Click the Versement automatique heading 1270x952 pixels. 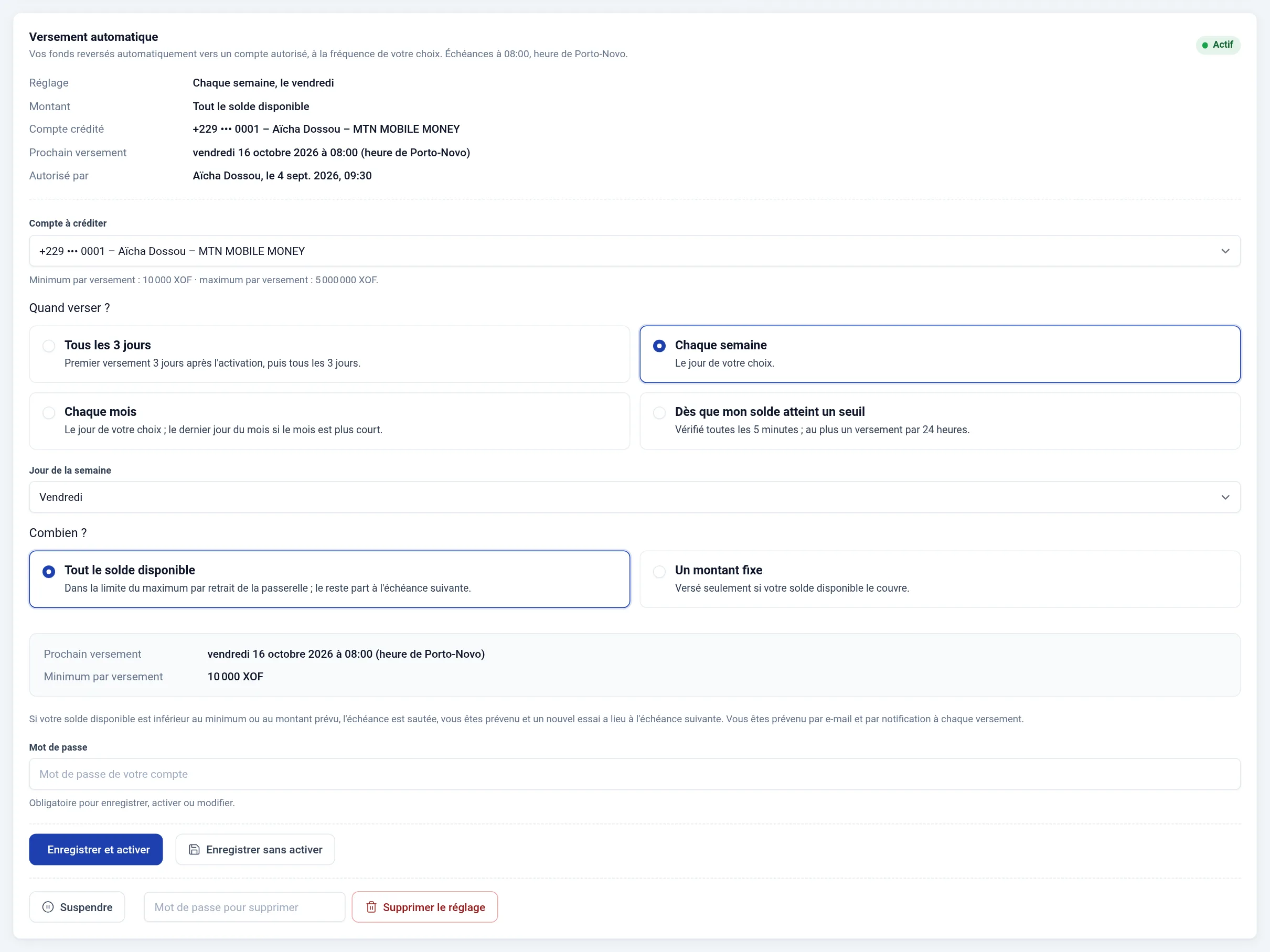point(93,37)
